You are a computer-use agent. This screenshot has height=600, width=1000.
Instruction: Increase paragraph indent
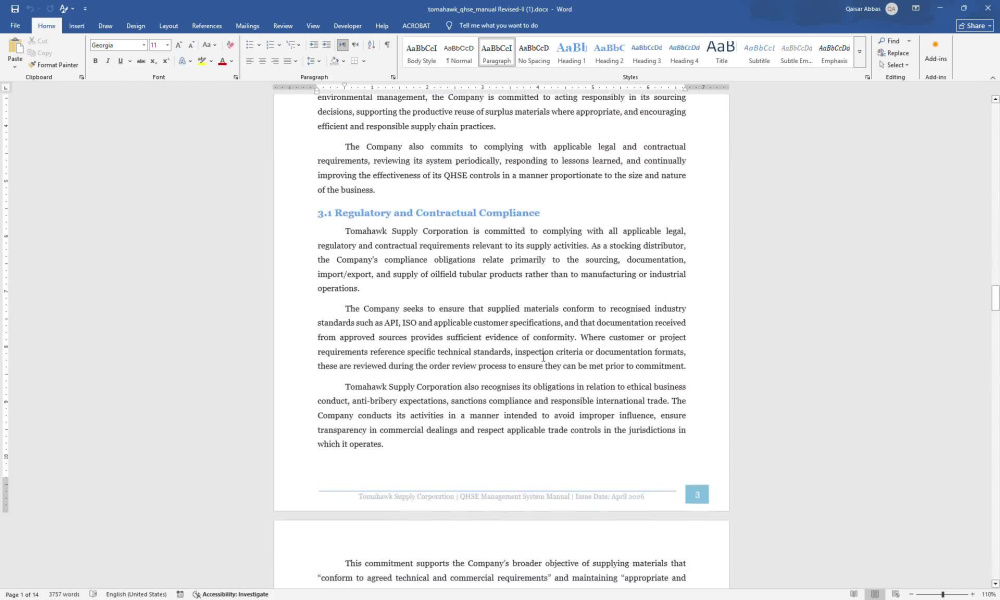point(327,45)
